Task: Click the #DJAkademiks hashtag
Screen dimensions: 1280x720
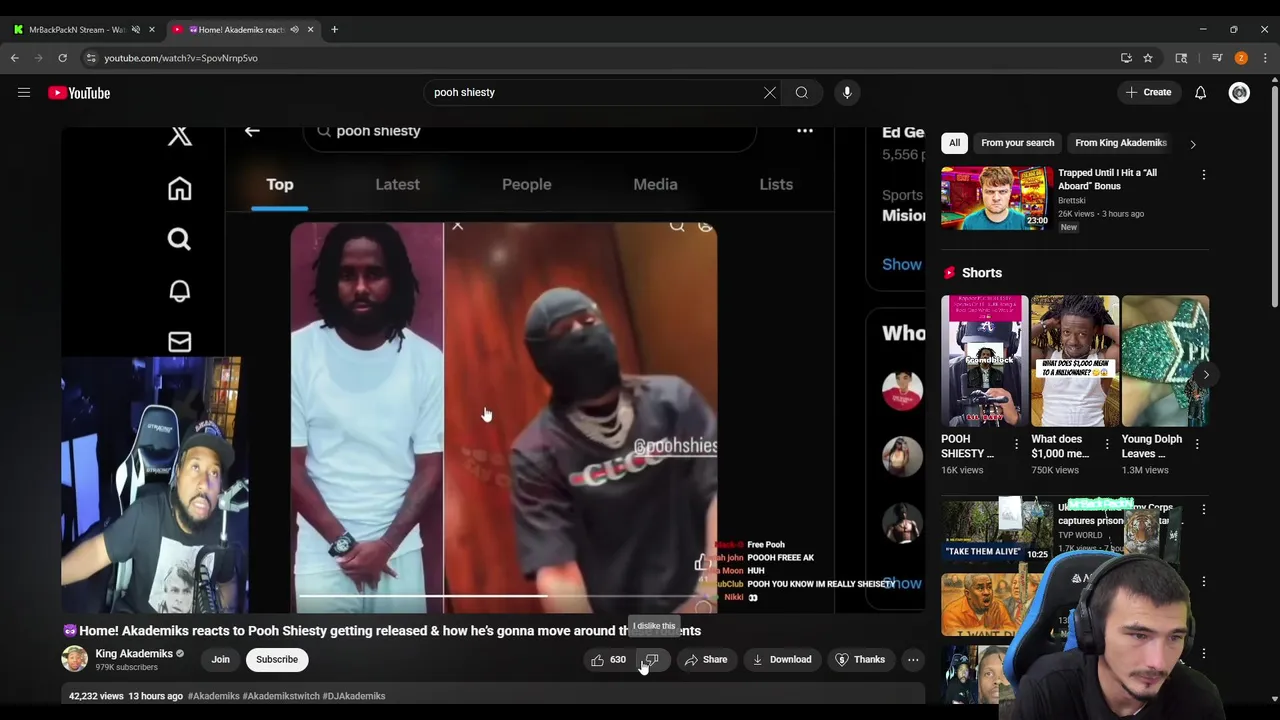Action: pyautogui.click(x=354, y=696)
